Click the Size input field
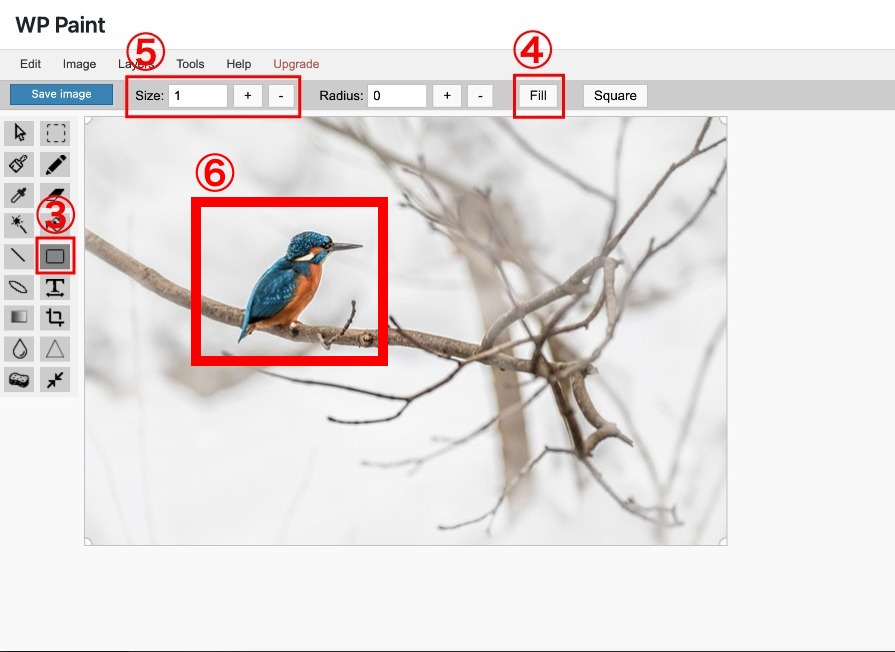The height and width of the screenshot is (652, 895). pyautogui.click(x=197, y=95)
